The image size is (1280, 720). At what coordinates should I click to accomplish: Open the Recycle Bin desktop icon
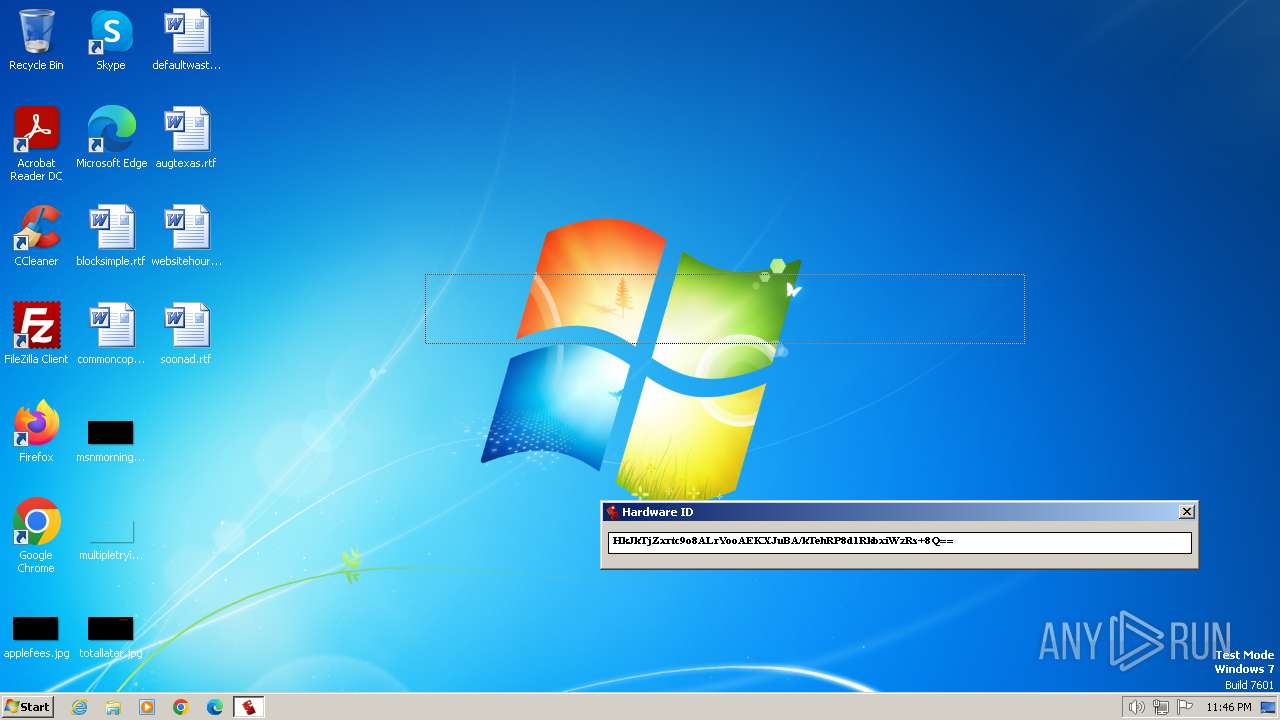click(x=36, y=40)
